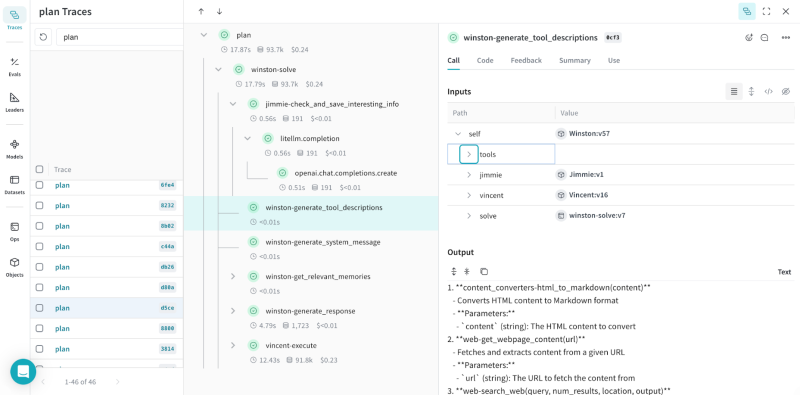Switch to the Feedback tab
This screenshot has height=395, width=800.
pyautogui.click(x=526, y=60)
